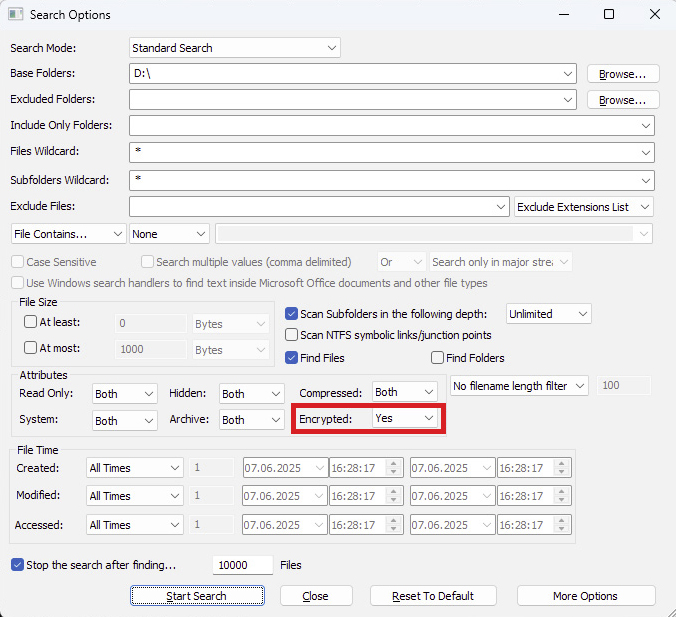
Task: Click the Exclude Files input field
Action: (318, 207)
